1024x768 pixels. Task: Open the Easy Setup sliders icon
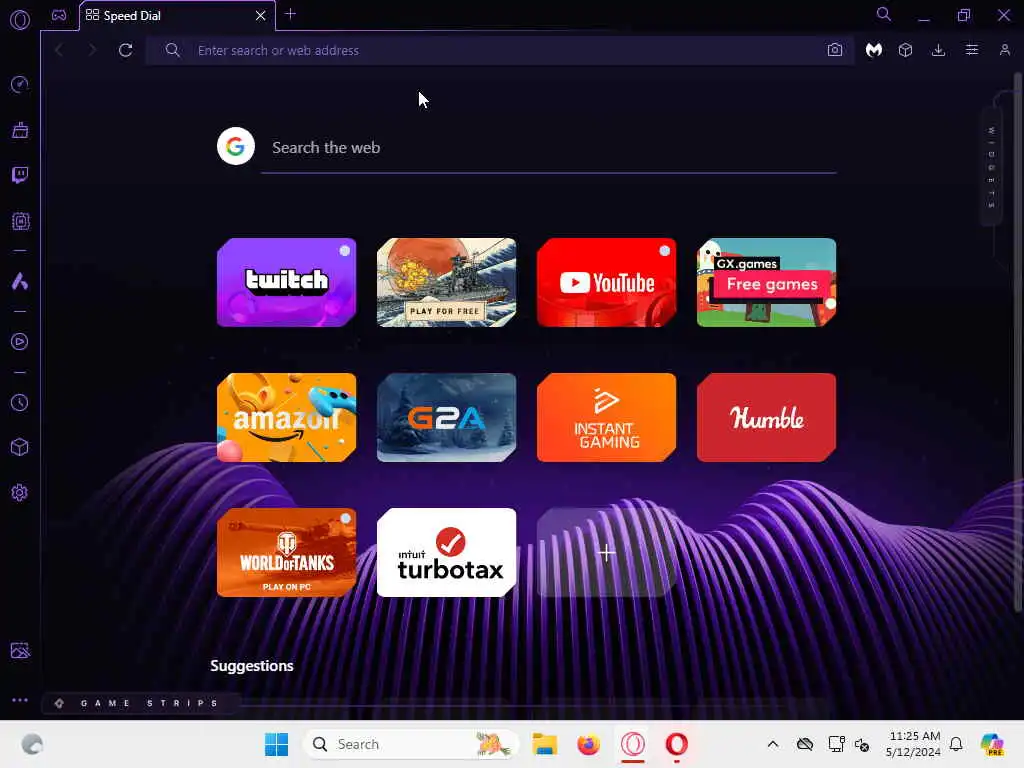(972, 50)
